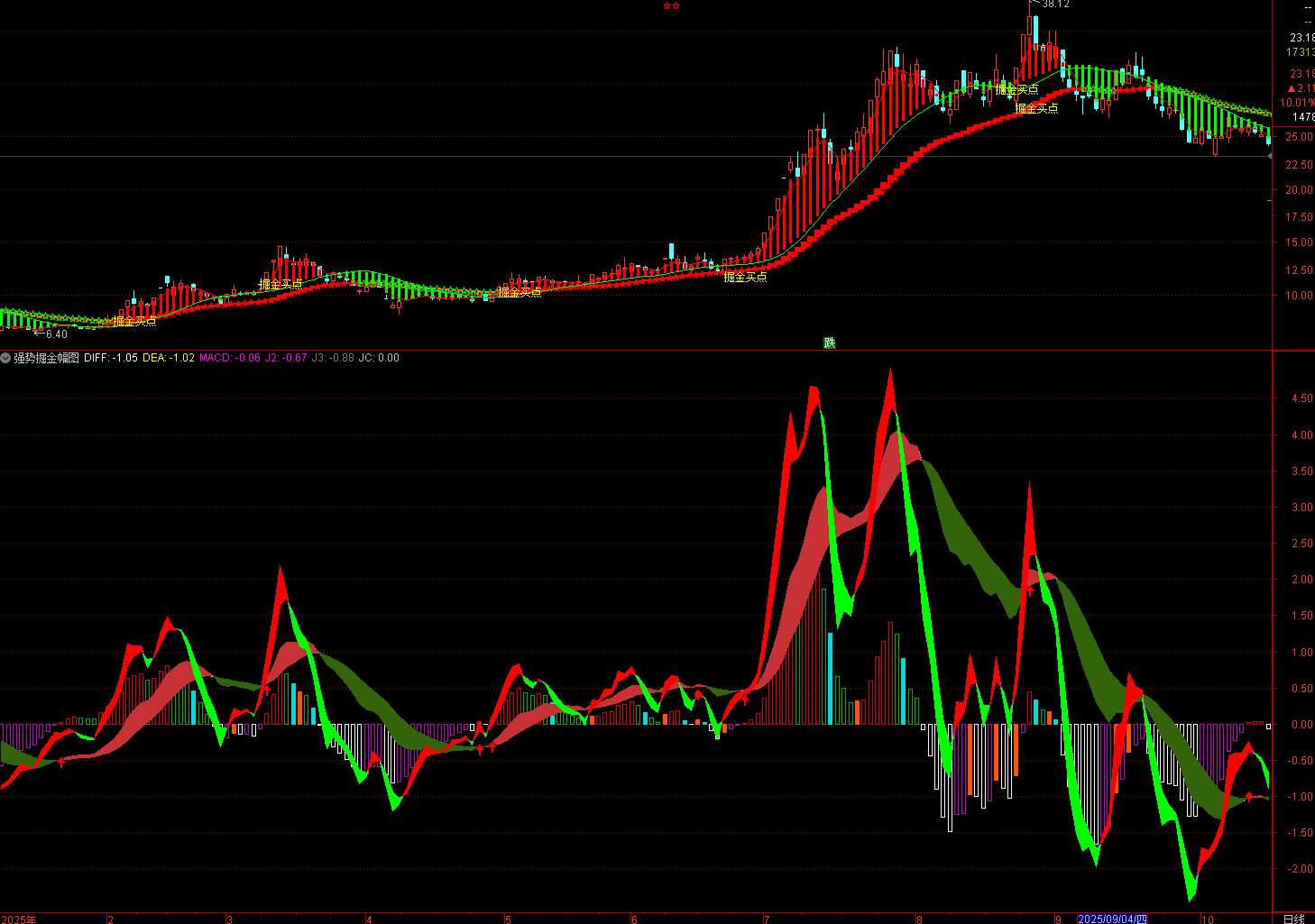This screenshot has height=924, width=1315.
Task: Click the -2.00 indicator axis label
Action: [1300, 869]
